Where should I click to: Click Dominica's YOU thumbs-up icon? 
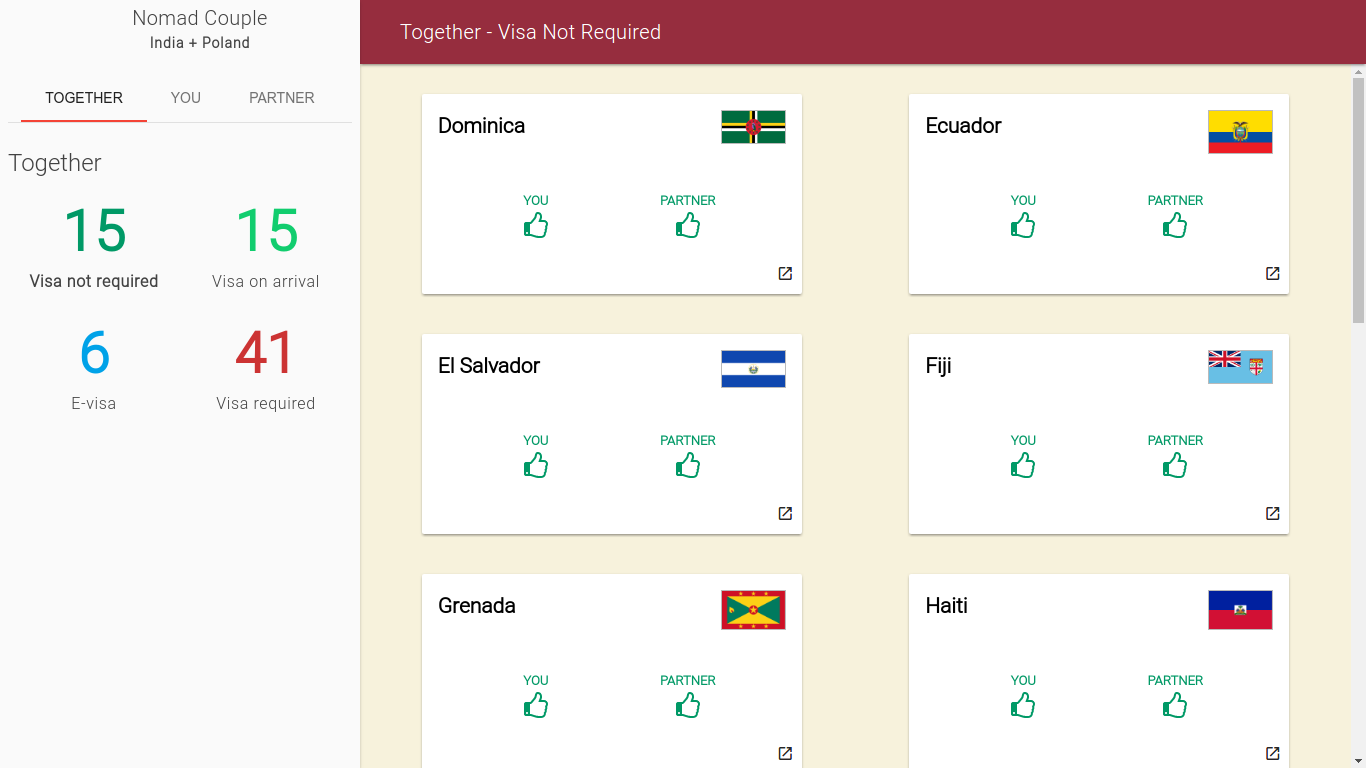(x=536, y=225)
